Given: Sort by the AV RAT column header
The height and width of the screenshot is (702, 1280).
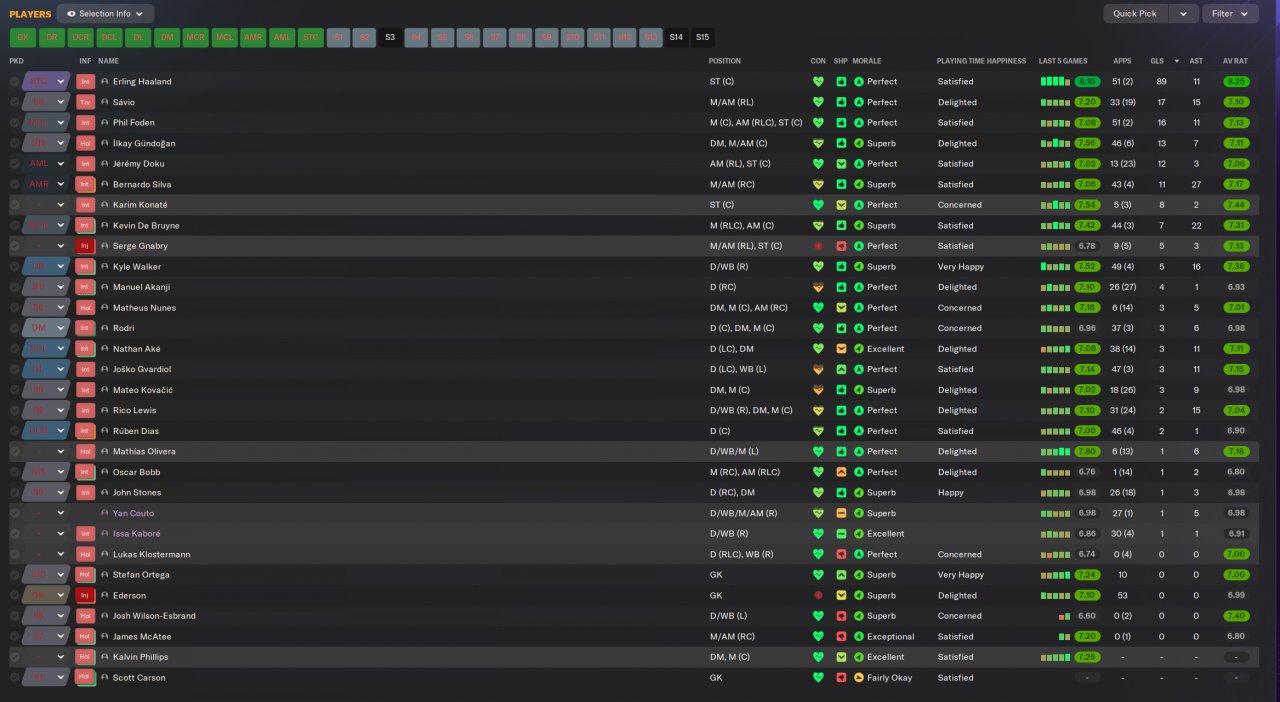Looking at the screenshot, I should click(x=1235, y=61).
